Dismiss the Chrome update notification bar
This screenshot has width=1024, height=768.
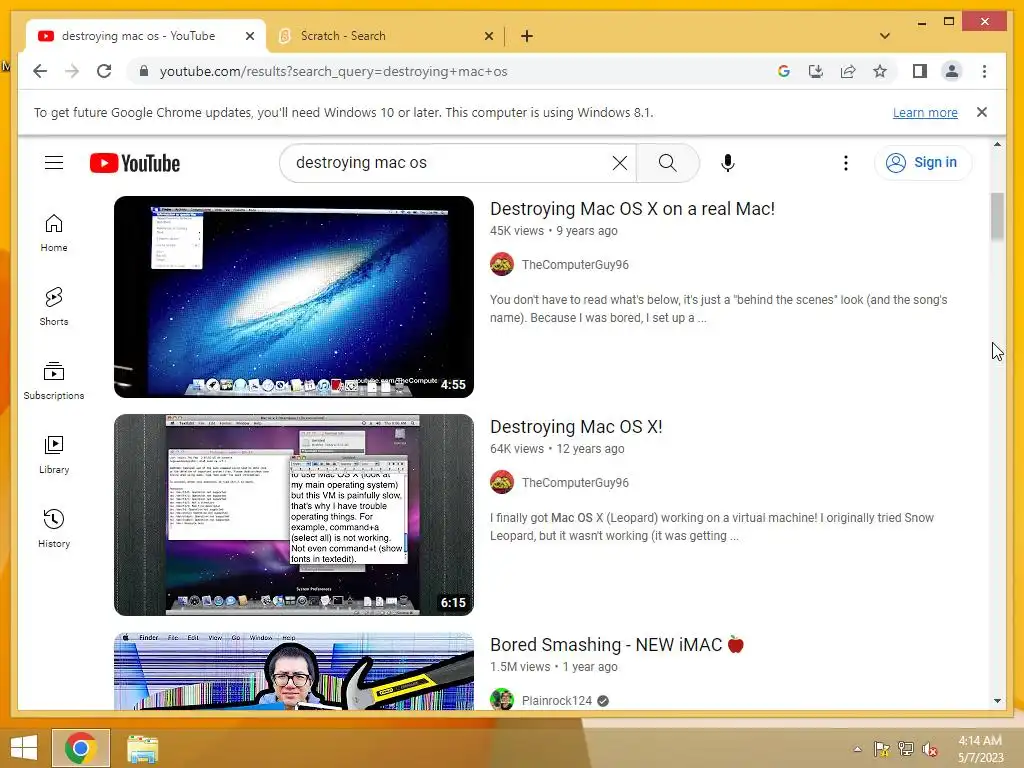pos(982,112)
